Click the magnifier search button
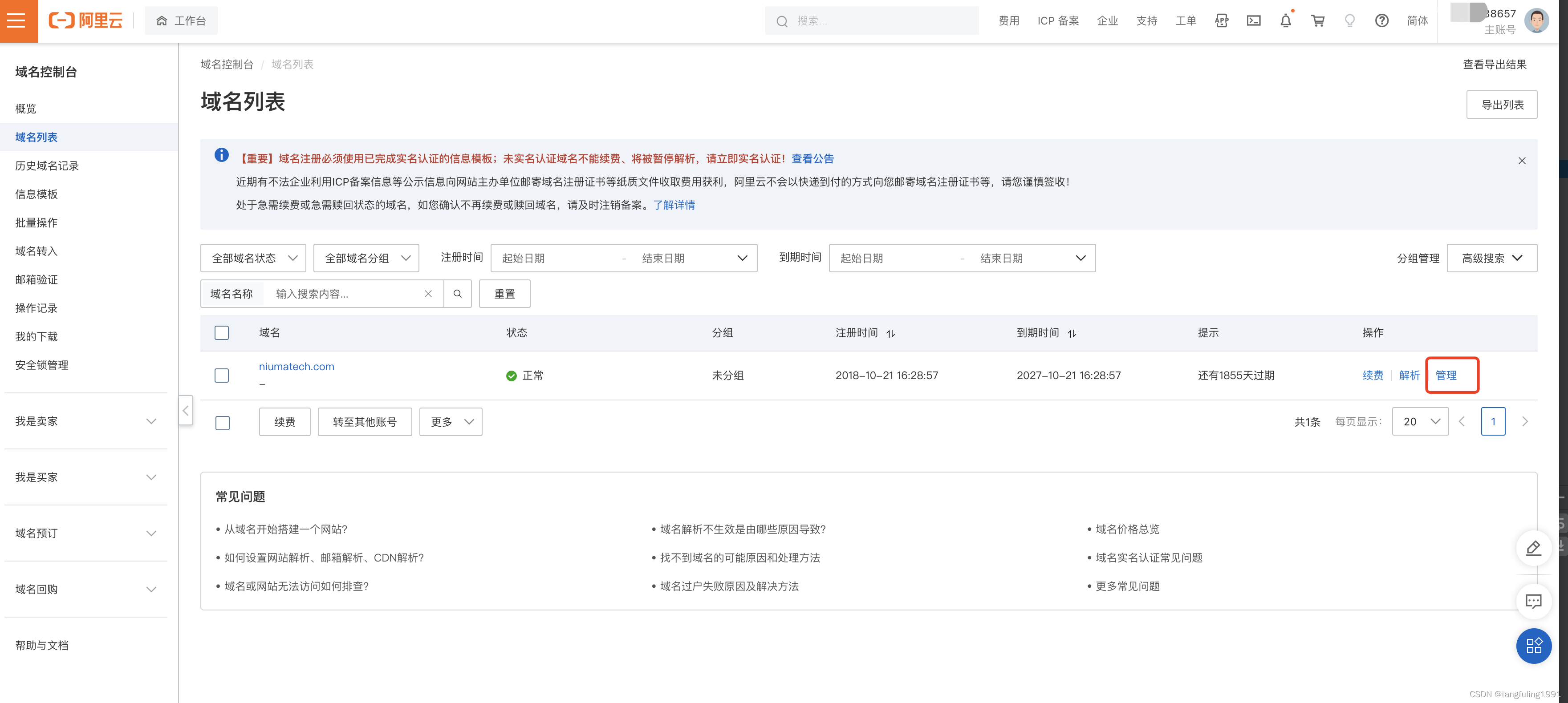 pyautogui.click(x=458, y=294)
